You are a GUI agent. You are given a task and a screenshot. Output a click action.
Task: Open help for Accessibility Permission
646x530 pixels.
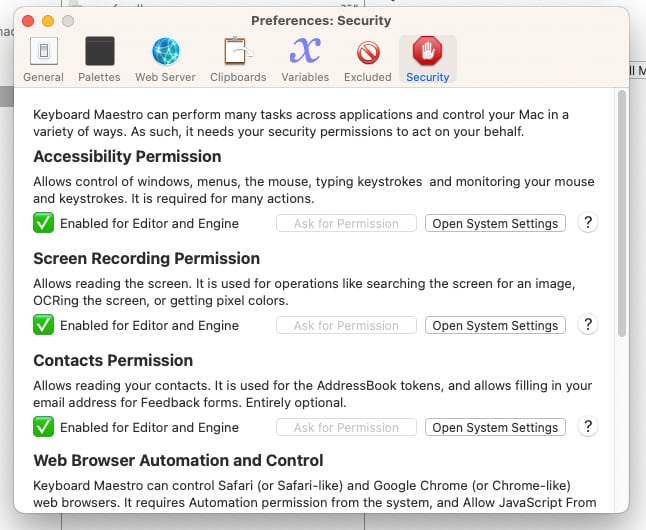pos(588,223)
